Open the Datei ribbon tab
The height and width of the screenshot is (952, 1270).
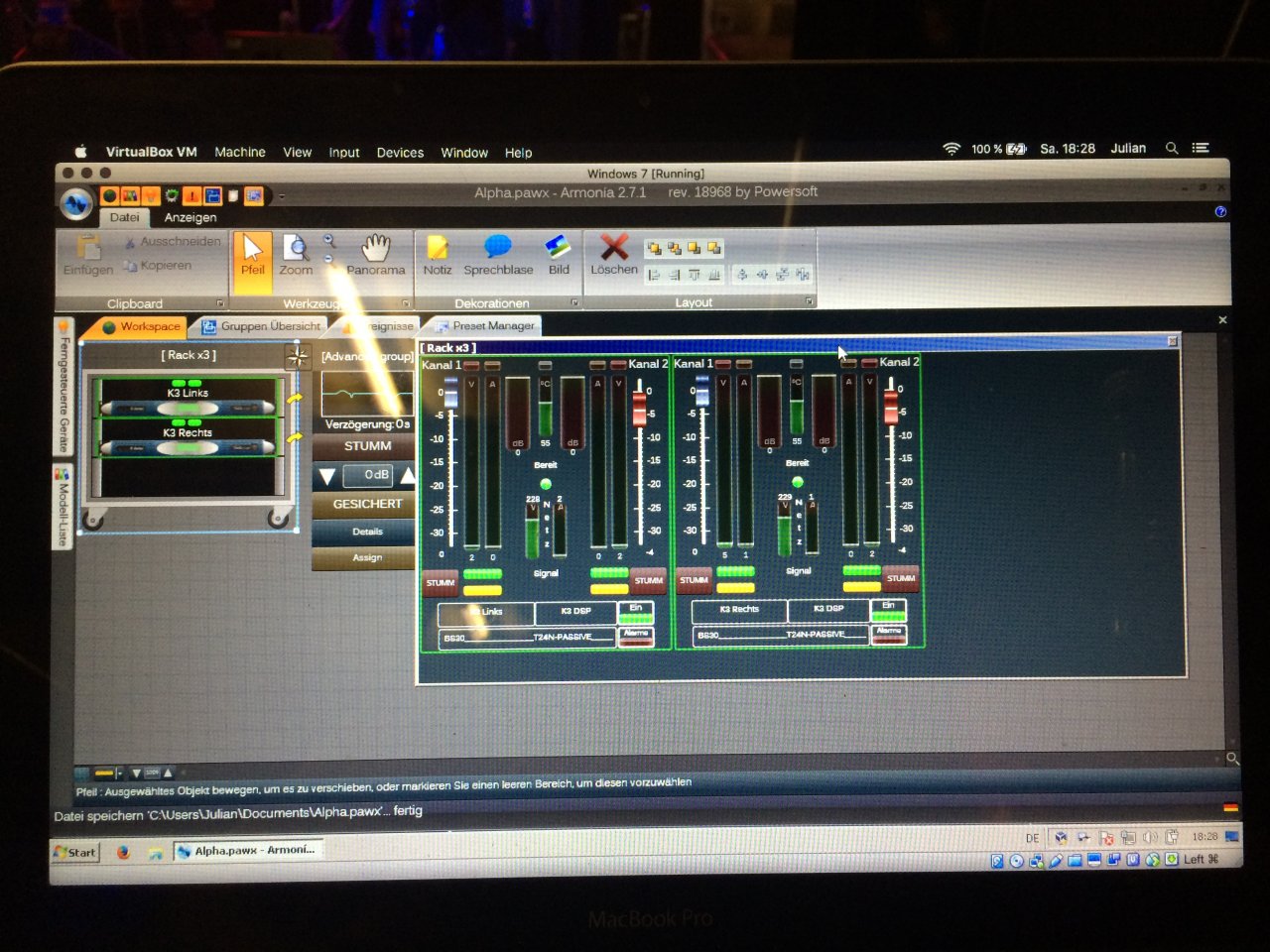(124, 218)
